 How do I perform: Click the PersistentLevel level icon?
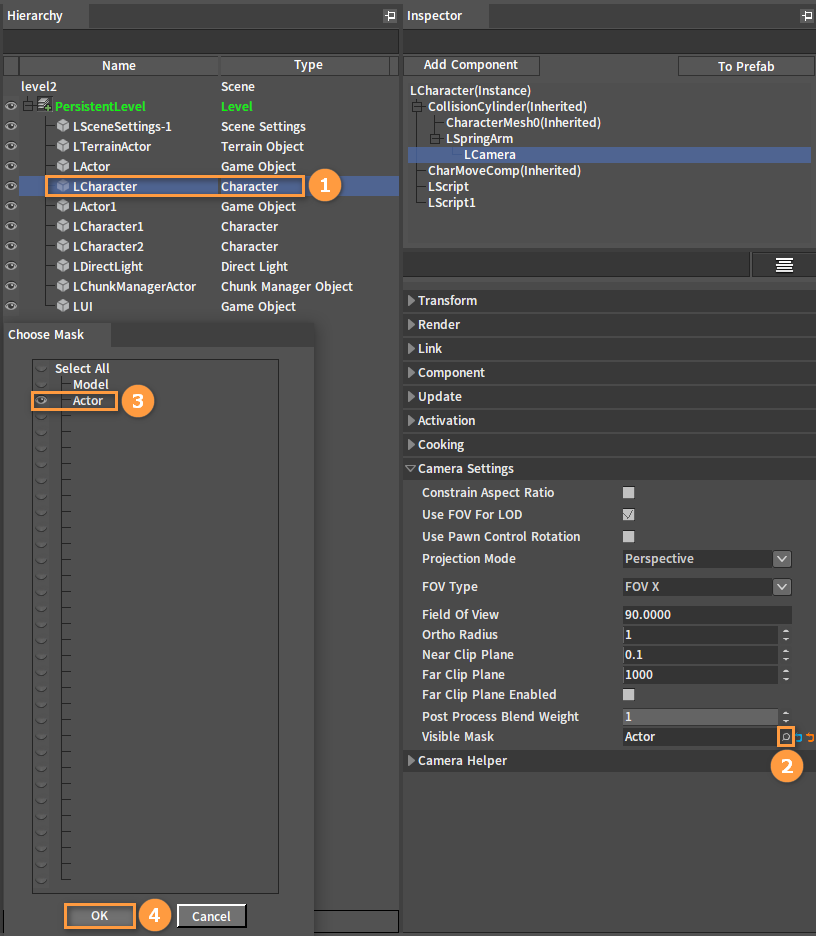45,104
